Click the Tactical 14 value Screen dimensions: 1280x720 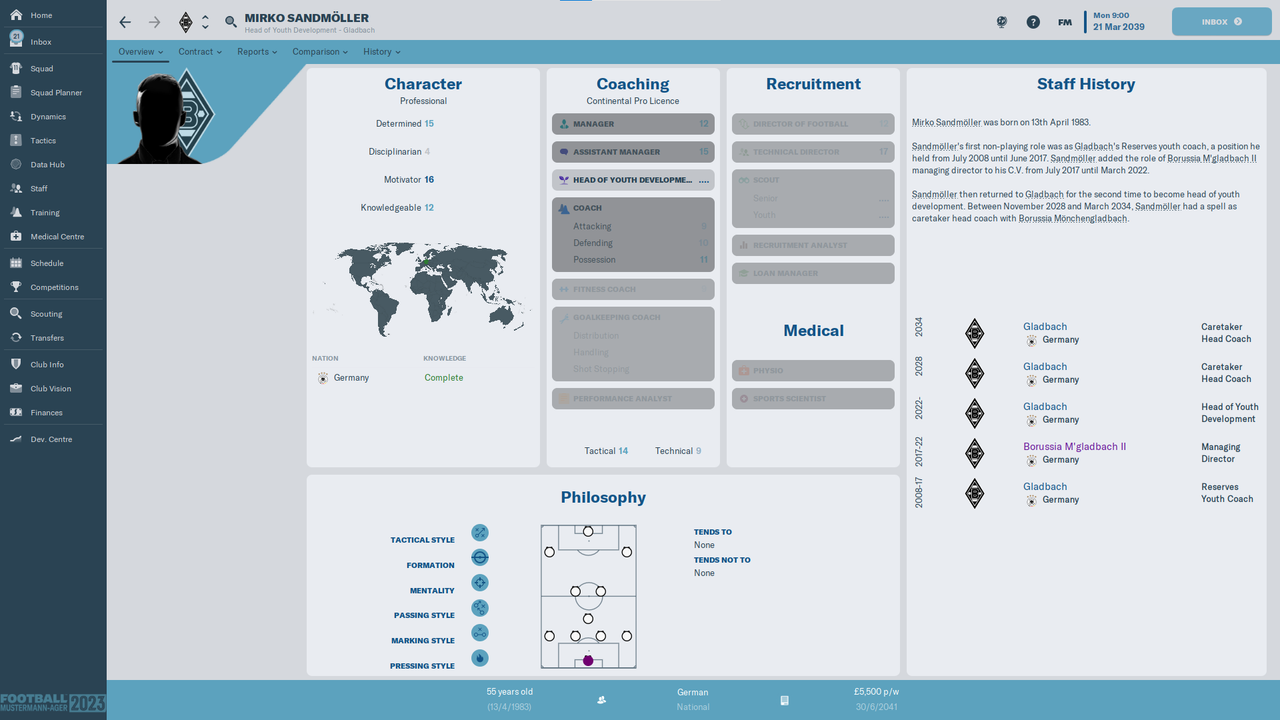(x=607, y=451)
